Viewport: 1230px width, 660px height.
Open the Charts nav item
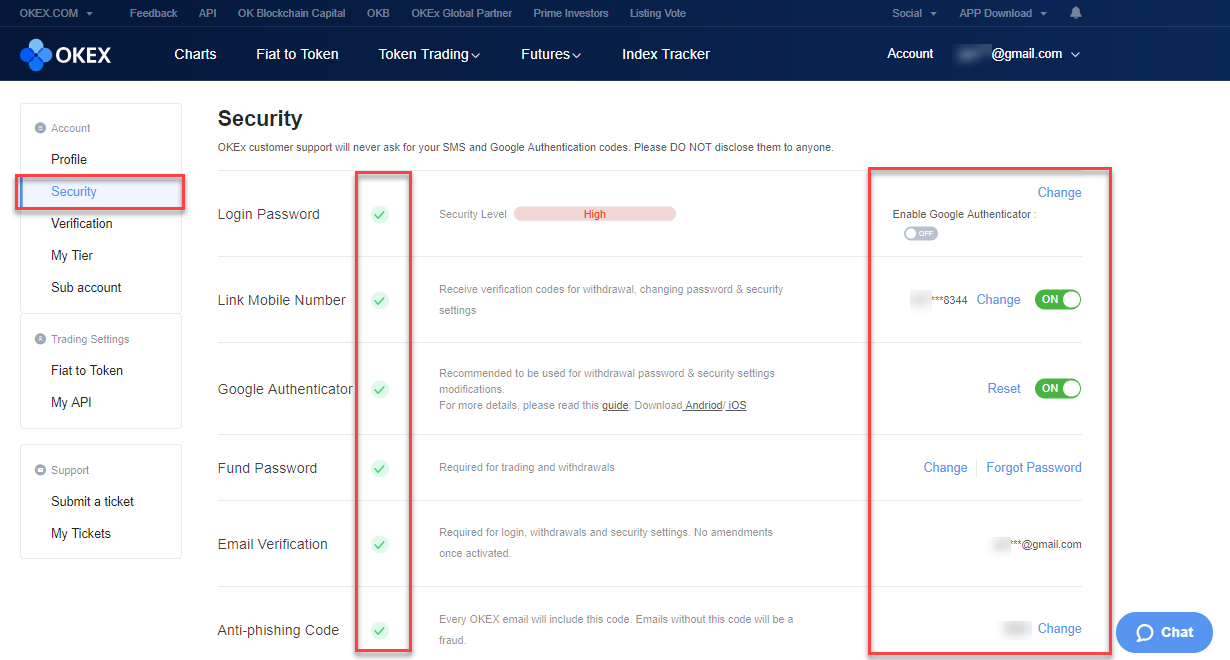tap(195, 54)
